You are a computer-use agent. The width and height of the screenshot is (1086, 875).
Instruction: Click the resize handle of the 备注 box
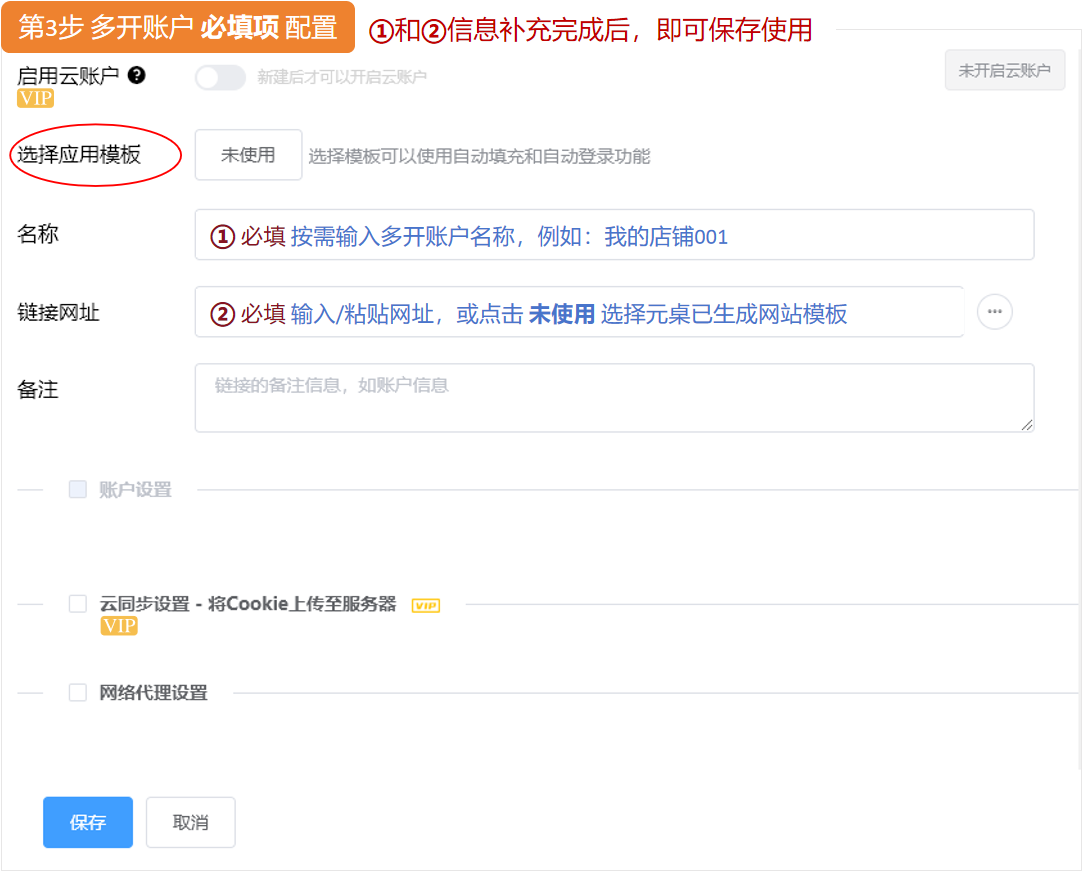tap(1026, 425)
